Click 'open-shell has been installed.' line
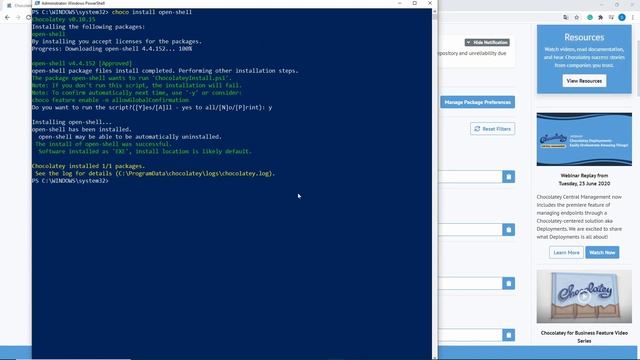 pos(82,129)
